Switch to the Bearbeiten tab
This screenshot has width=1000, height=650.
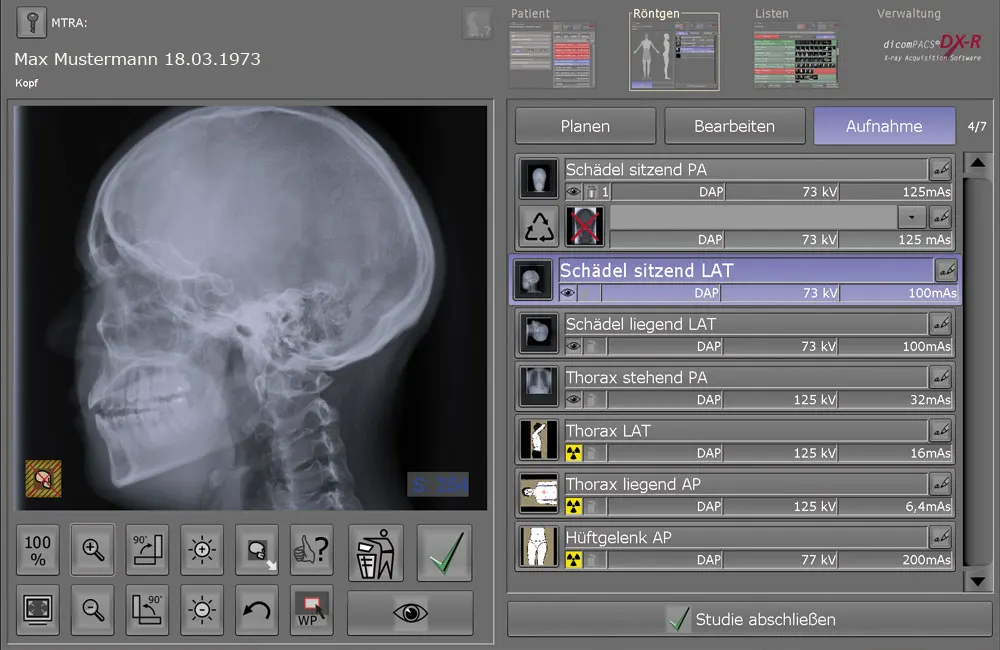[x=734, y=127]
